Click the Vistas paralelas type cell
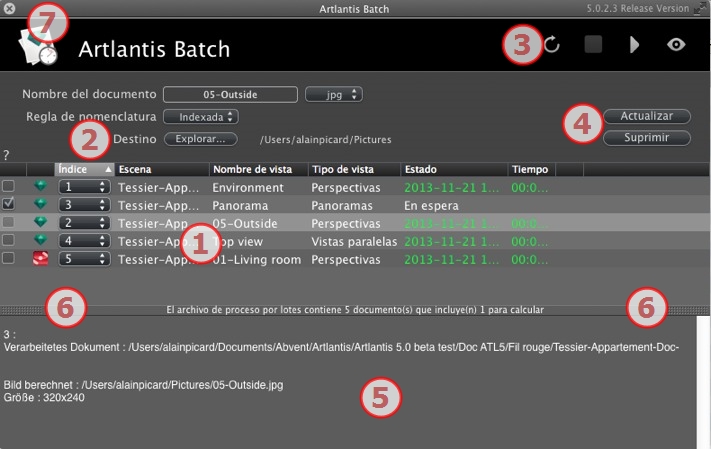711x449 pixels. tap(354, 242)
